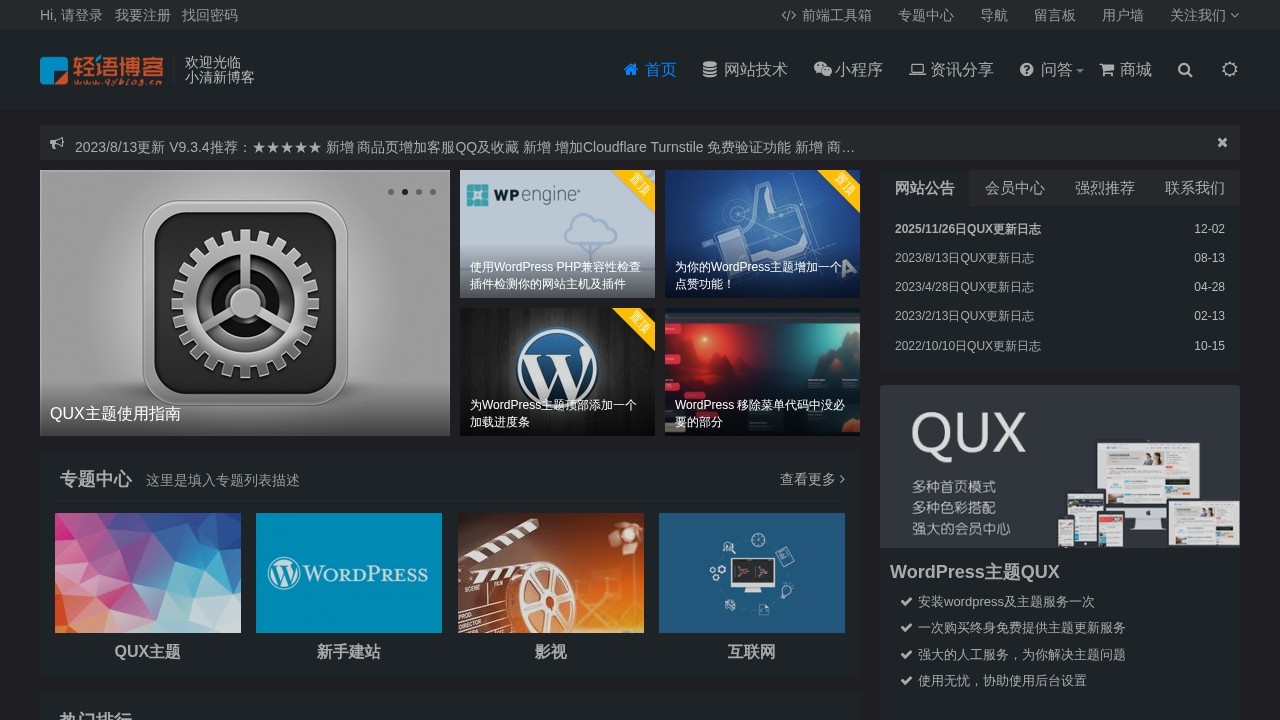Open the 找回密码 password recovery link
The image size is (1280, 720).
pyautogui.click(x=208, y=15)
